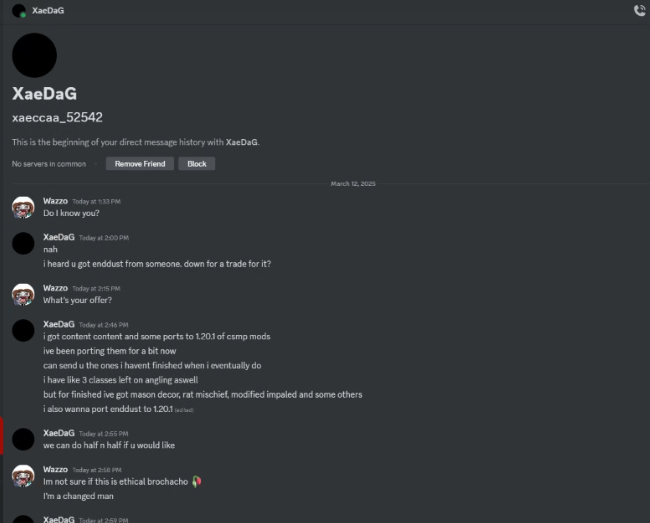Click the emoji after "ethical brochacho"
The width and height of the screenshot is (650, 523).
pos(196,481)
